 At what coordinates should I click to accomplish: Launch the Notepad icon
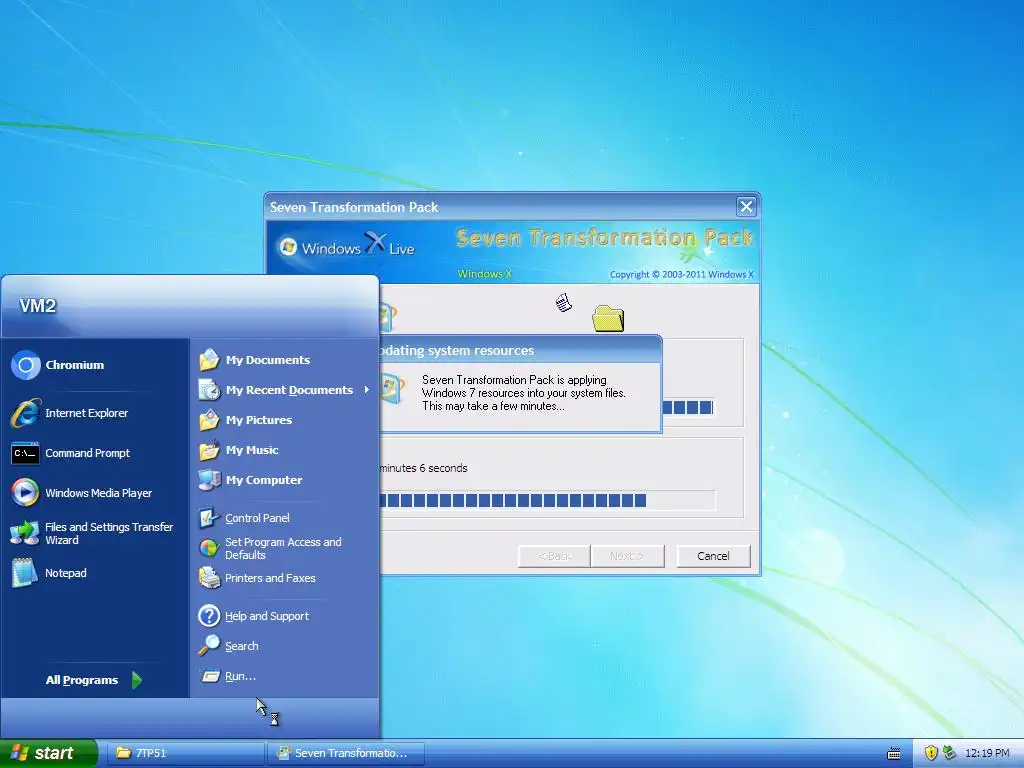coord(25,573)
